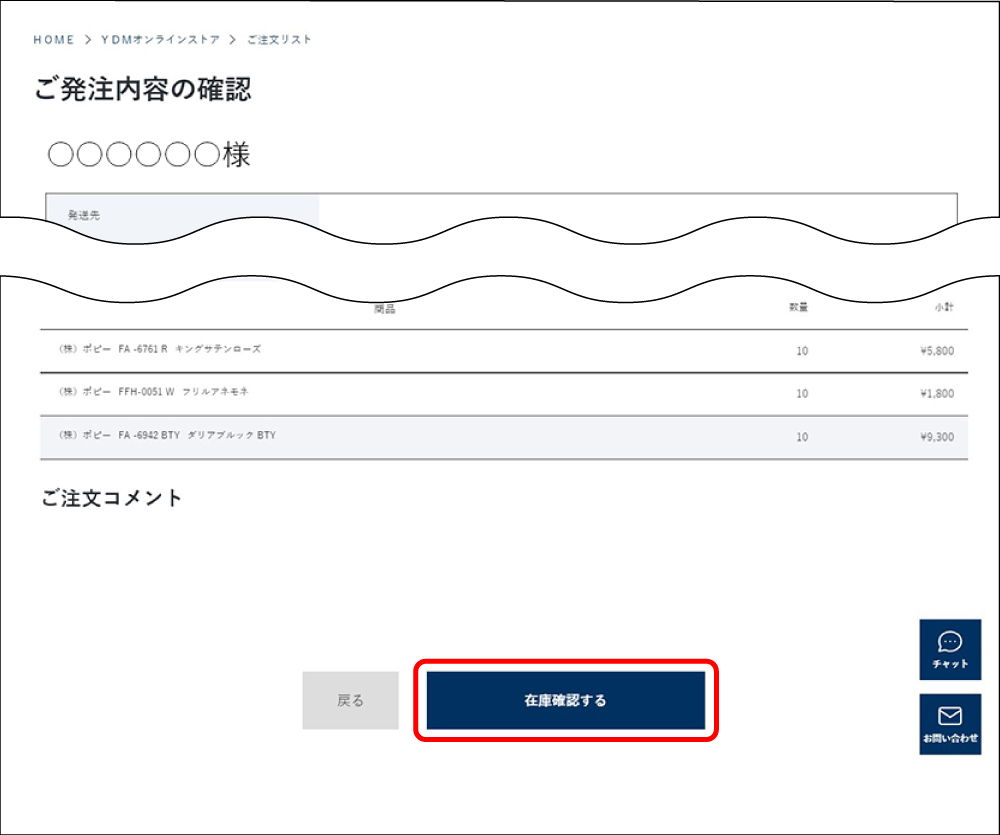
Task: Click the ¥9,300 subtotal cell
Action: click(x=937, y=436)
